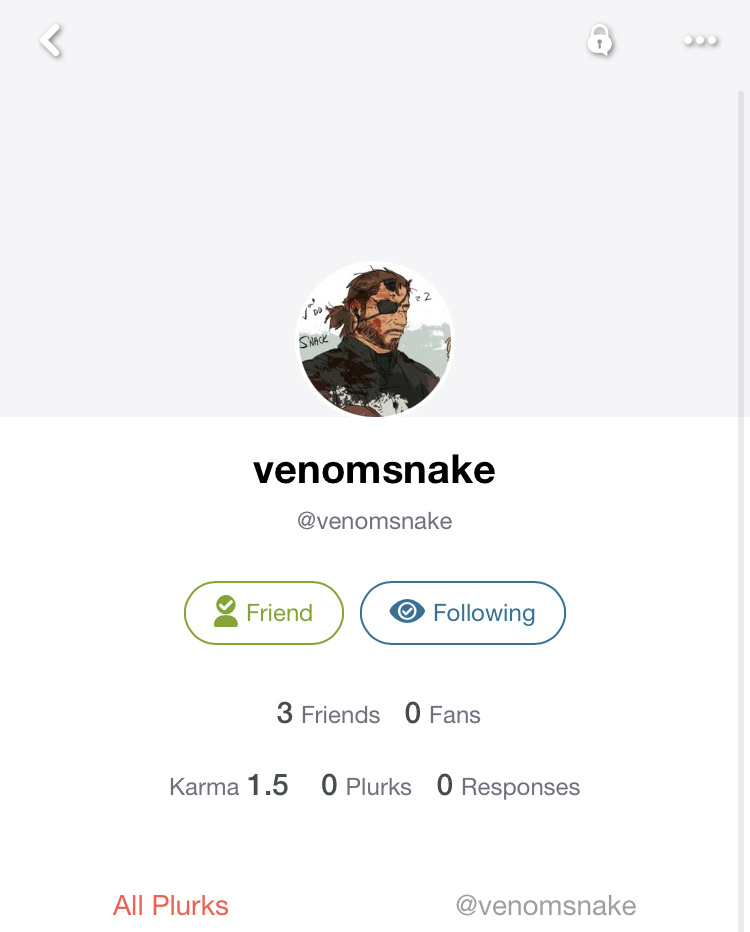Click the Karma 1.5 stat

229,786
